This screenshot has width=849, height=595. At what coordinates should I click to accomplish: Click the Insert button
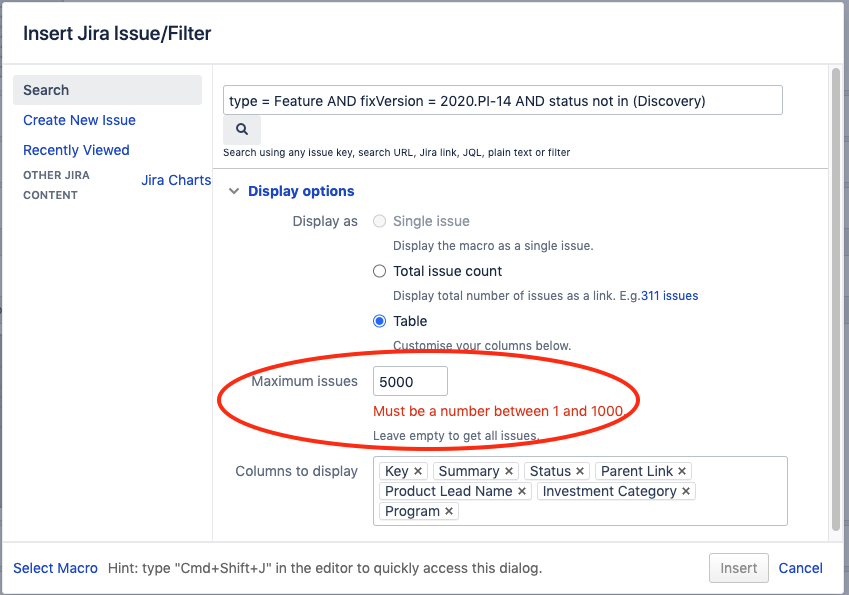pyautogui.click(x=738, y=568)
